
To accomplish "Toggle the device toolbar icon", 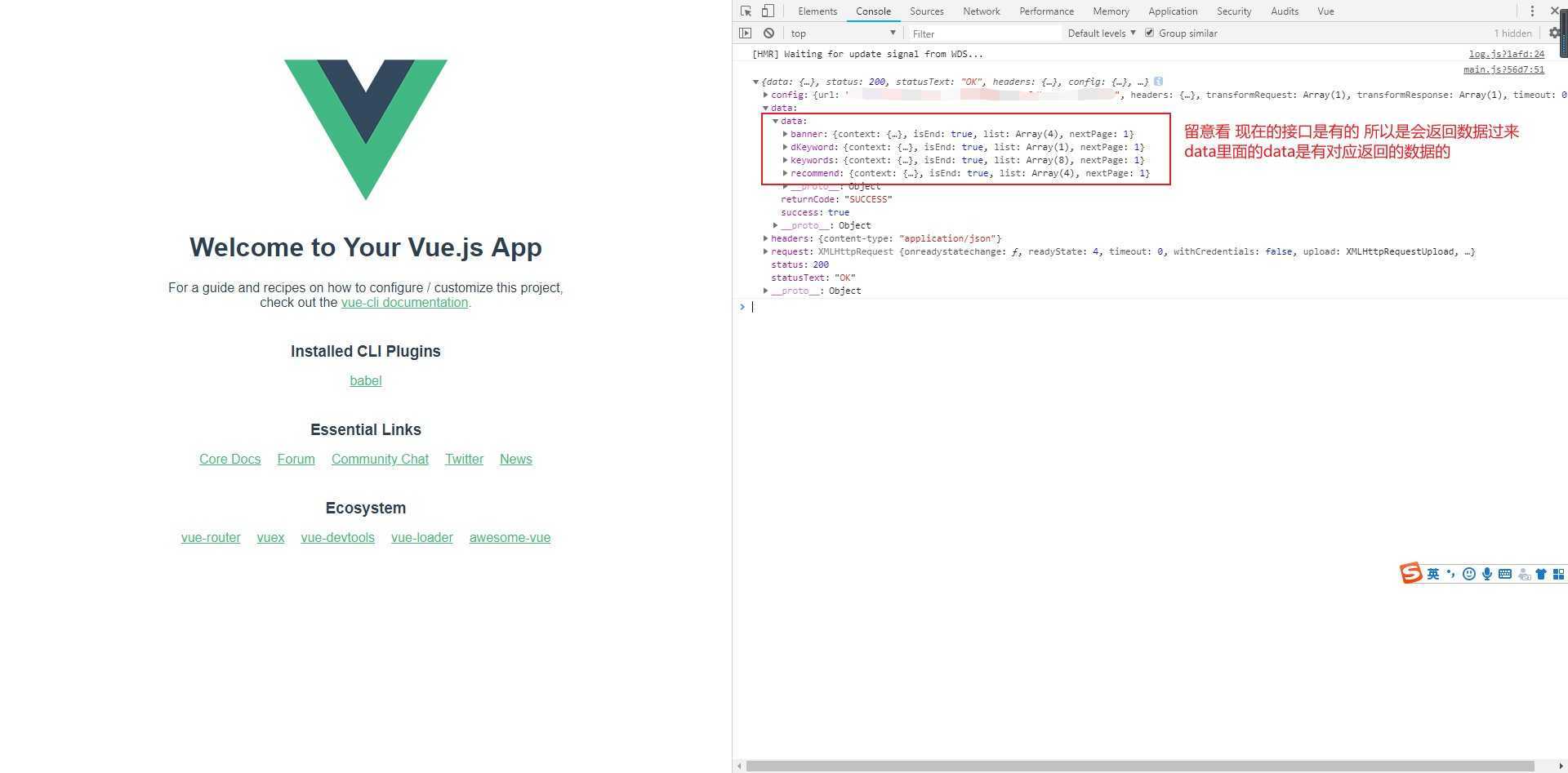I will [768, 11].
